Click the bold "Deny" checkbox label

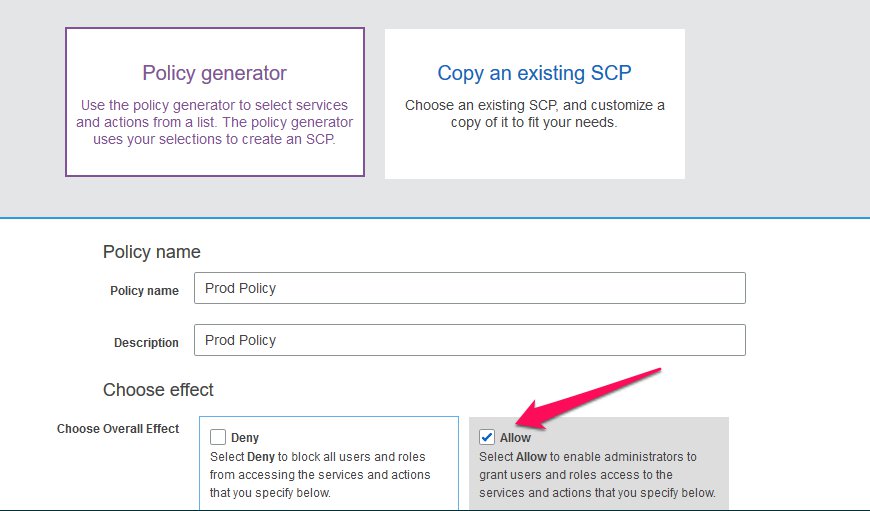coord(245,438)
